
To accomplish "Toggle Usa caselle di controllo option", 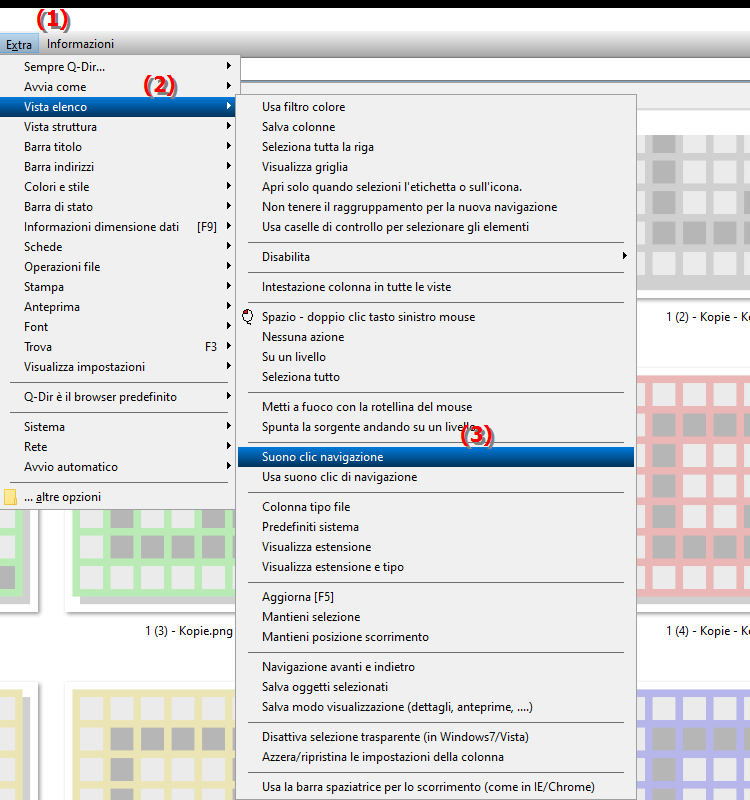I will (436, 227).
